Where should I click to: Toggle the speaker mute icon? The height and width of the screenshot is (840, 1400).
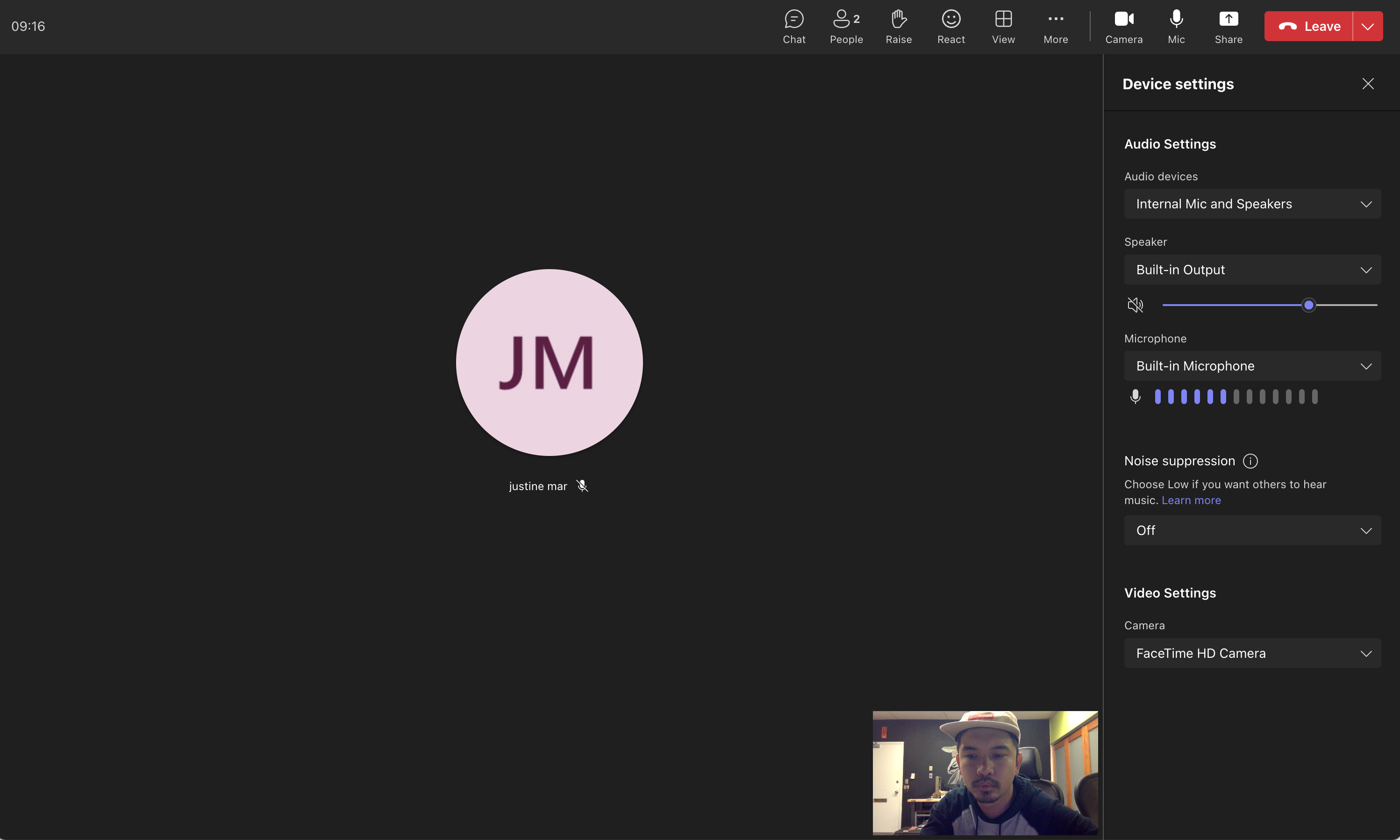point(1135,305)
